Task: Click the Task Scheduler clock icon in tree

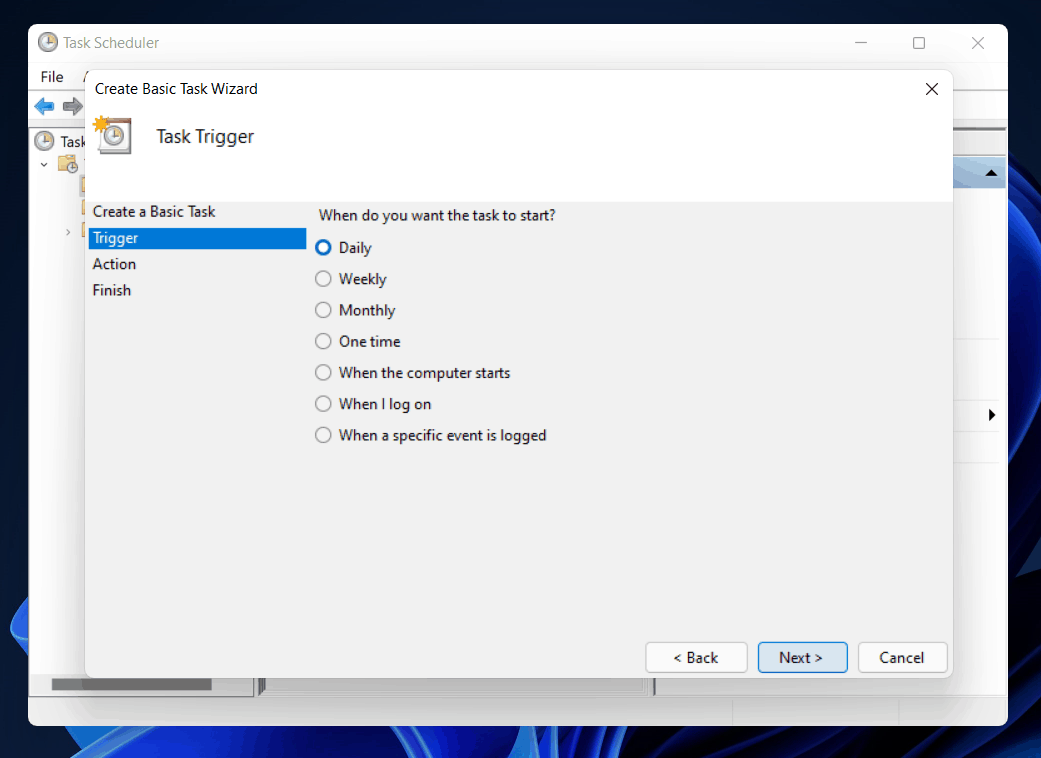Action: point(44,141)
